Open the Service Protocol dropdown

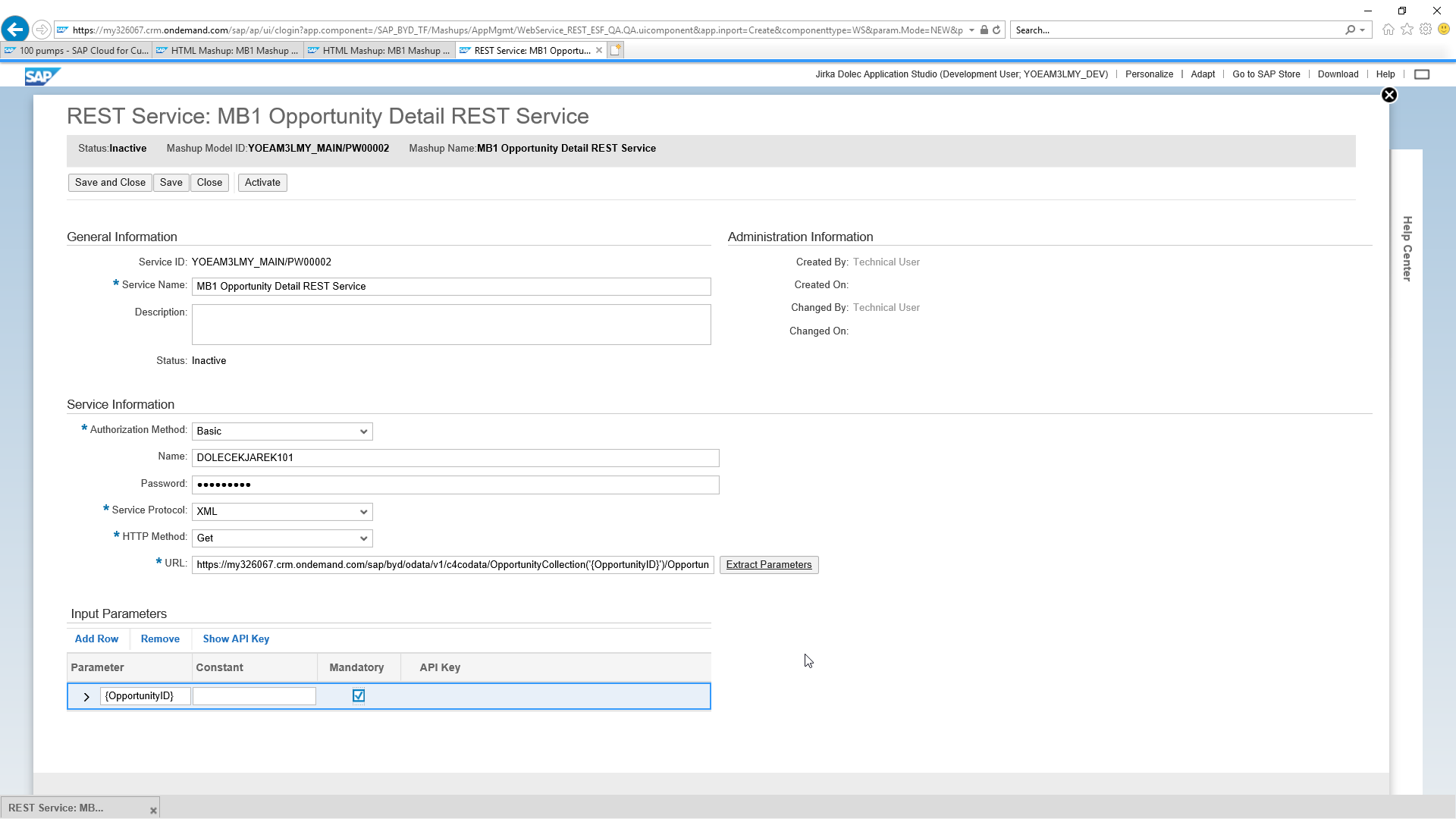click(x=281, y=512)
